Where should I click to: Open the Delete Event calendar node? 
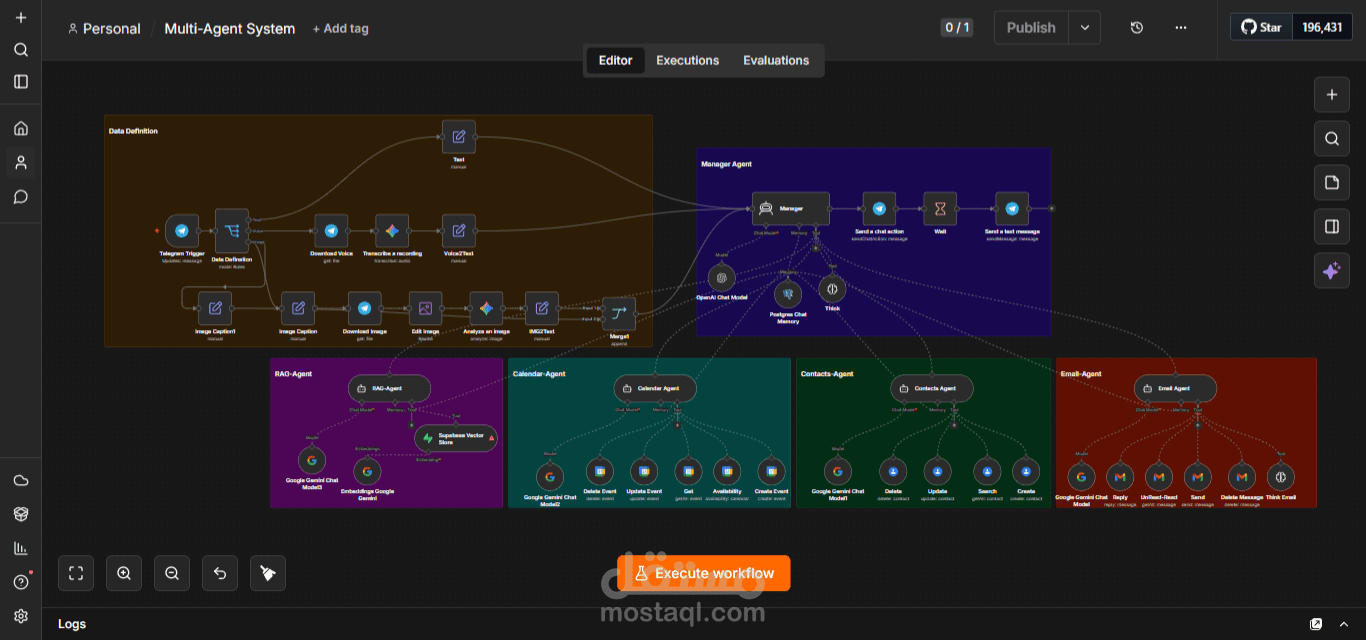599,472
